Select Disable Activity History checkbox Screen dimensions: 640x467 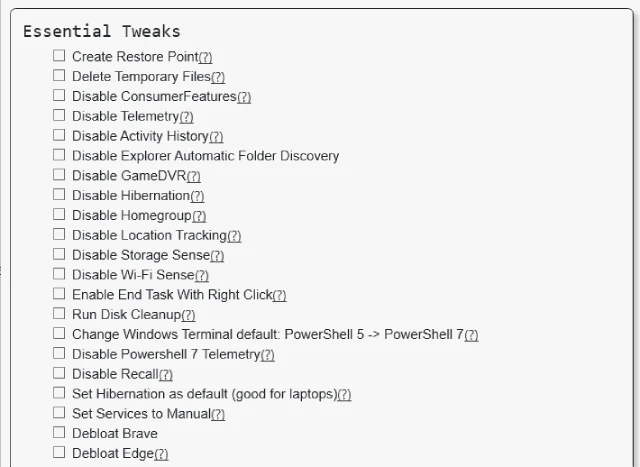click(59, 135)
